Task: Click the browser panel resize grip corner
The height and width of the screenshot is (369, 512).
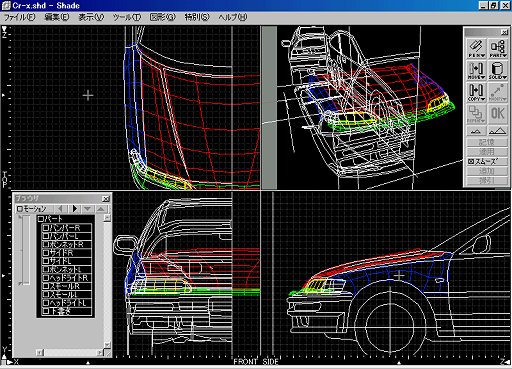Action: pyautogui.click(x=107, y=353)
